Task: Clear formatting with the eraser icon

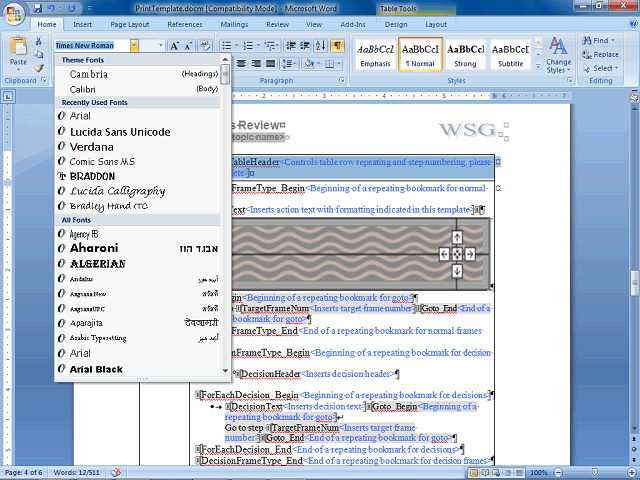Action: (205, 45)
